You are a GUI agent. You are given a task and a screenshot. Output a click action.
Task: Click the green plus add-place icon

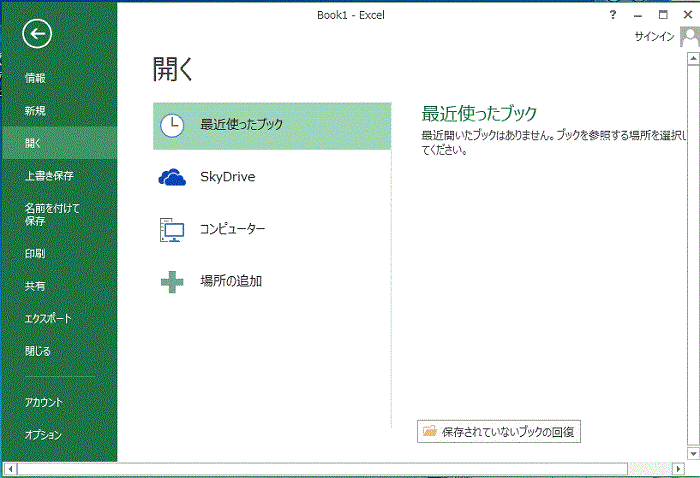tap(172, 282)
